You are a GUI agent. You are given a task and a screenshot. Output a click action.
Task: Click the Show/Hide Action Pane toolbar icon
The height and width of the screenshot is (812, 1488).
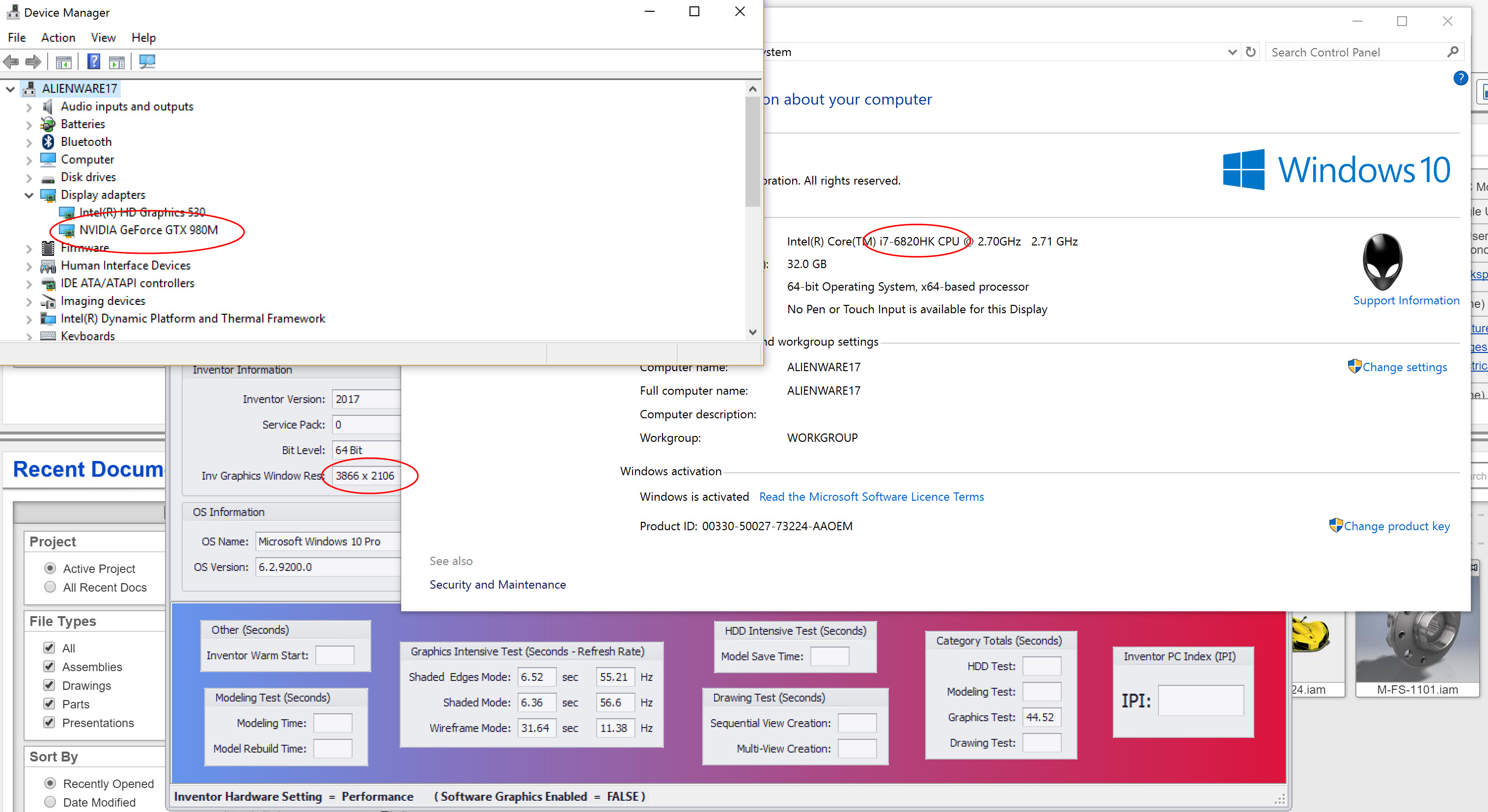117,62
